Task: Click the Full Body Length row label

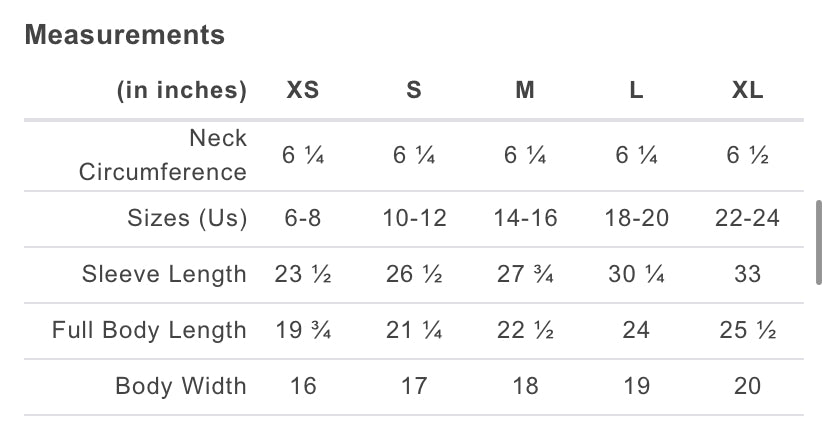Action: [x=149, y=330]
